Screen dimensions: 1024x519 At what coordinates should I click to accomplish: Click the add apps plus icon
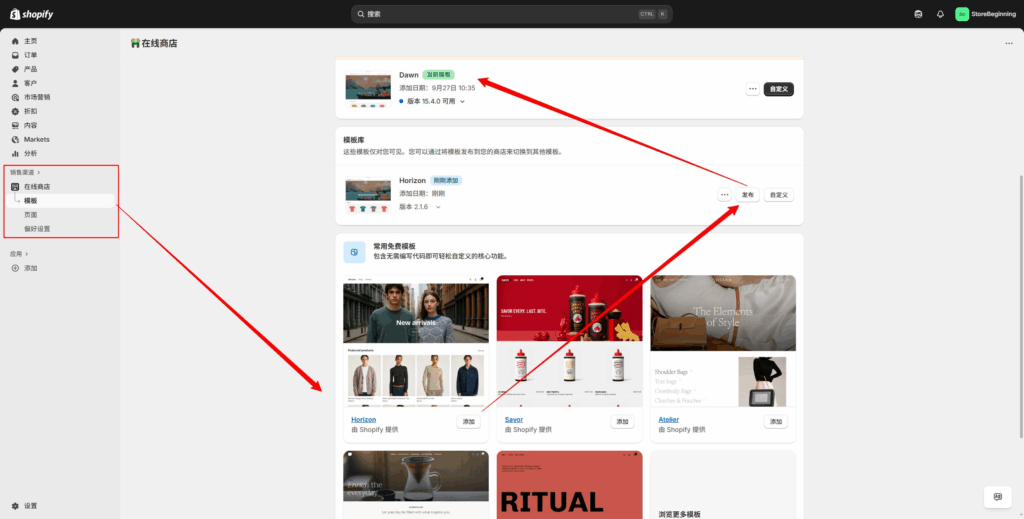(15, 268)
